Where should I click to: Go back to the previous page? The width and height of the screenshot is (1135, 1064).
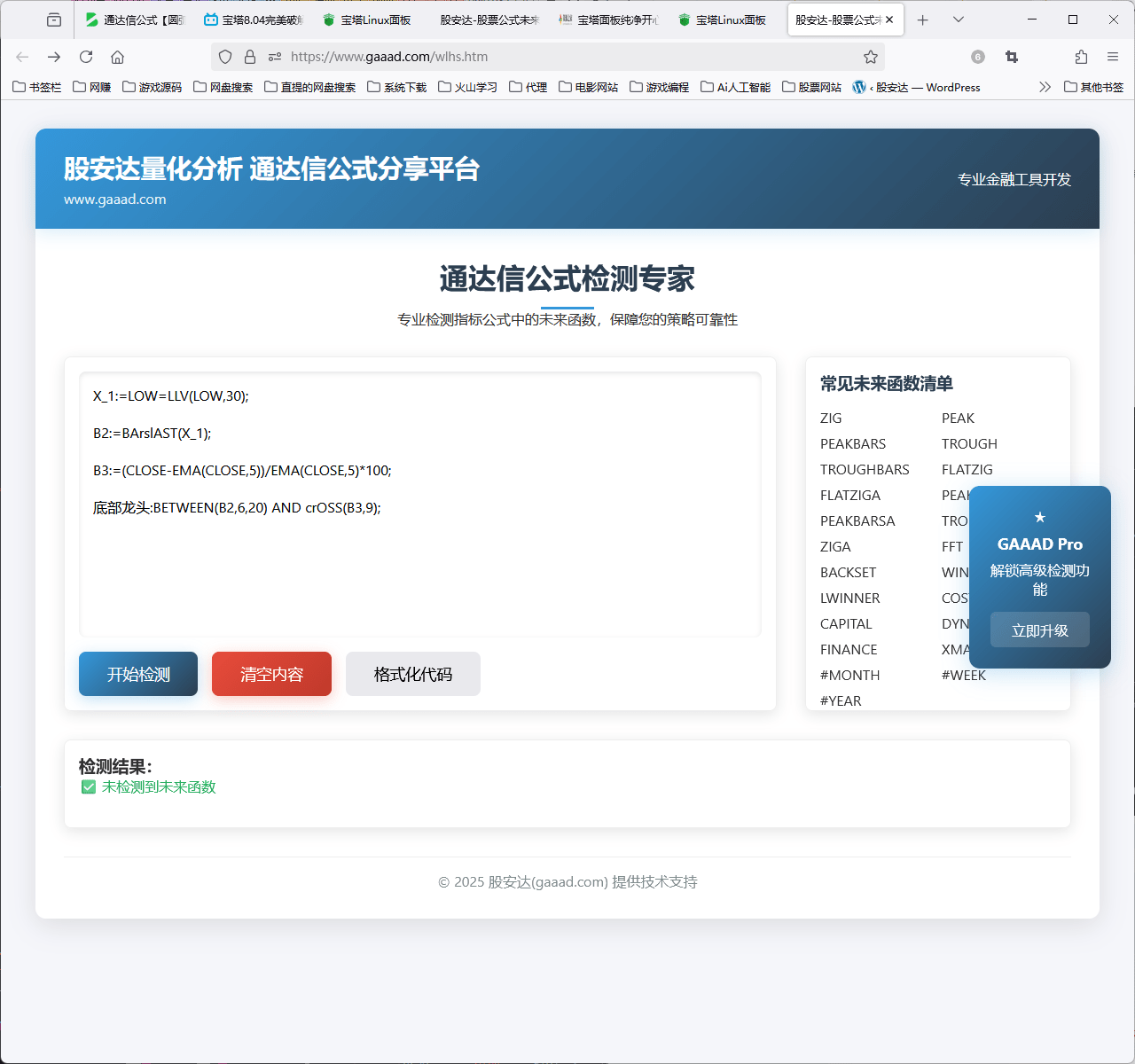point(22,57)
